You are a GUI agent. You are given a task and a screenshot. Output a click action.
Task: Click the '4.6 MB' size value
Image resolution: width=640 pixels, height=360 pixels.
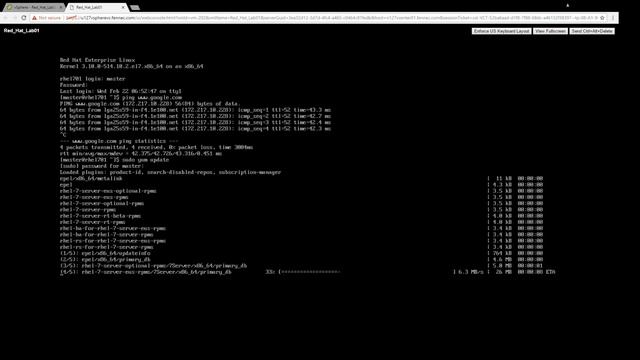(x=502, y=260)
